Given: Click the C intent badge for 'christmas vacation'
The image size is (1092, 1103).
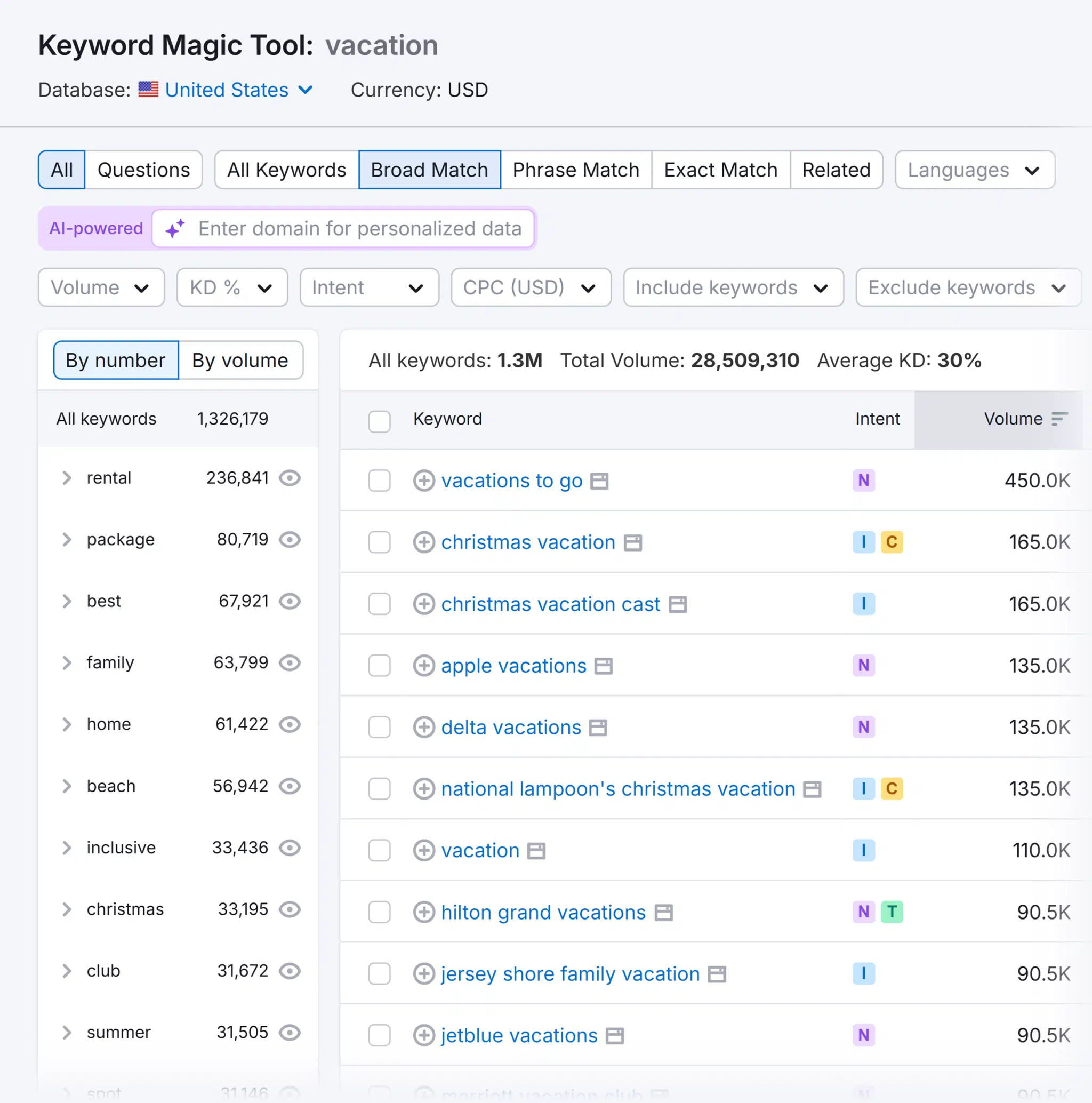Looking at the screenshot, I should [x=892, y=542].
